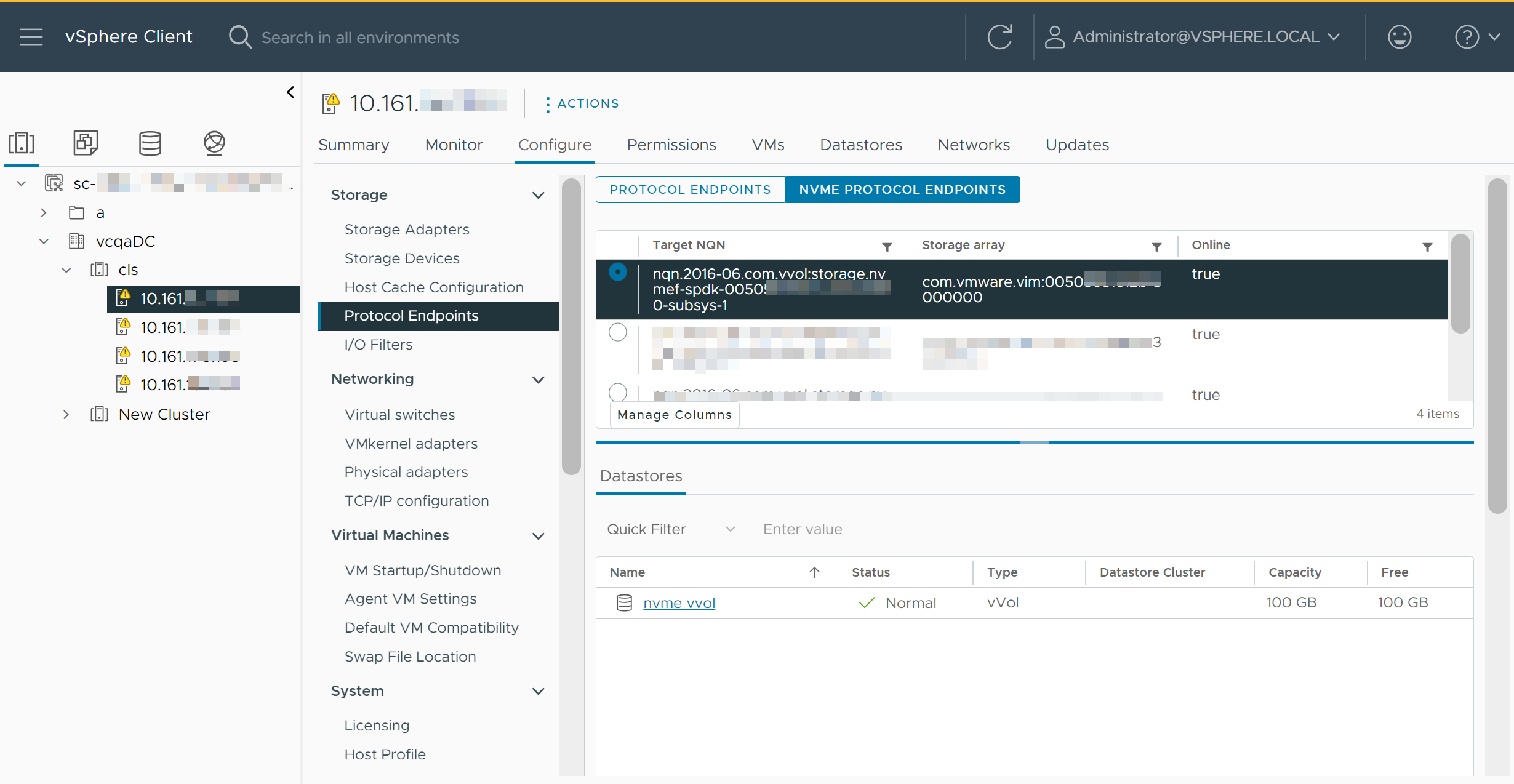Collapse the navigator with the left chevron
The height and width of the screenshot is (784, 1514).
click(290, 92)
